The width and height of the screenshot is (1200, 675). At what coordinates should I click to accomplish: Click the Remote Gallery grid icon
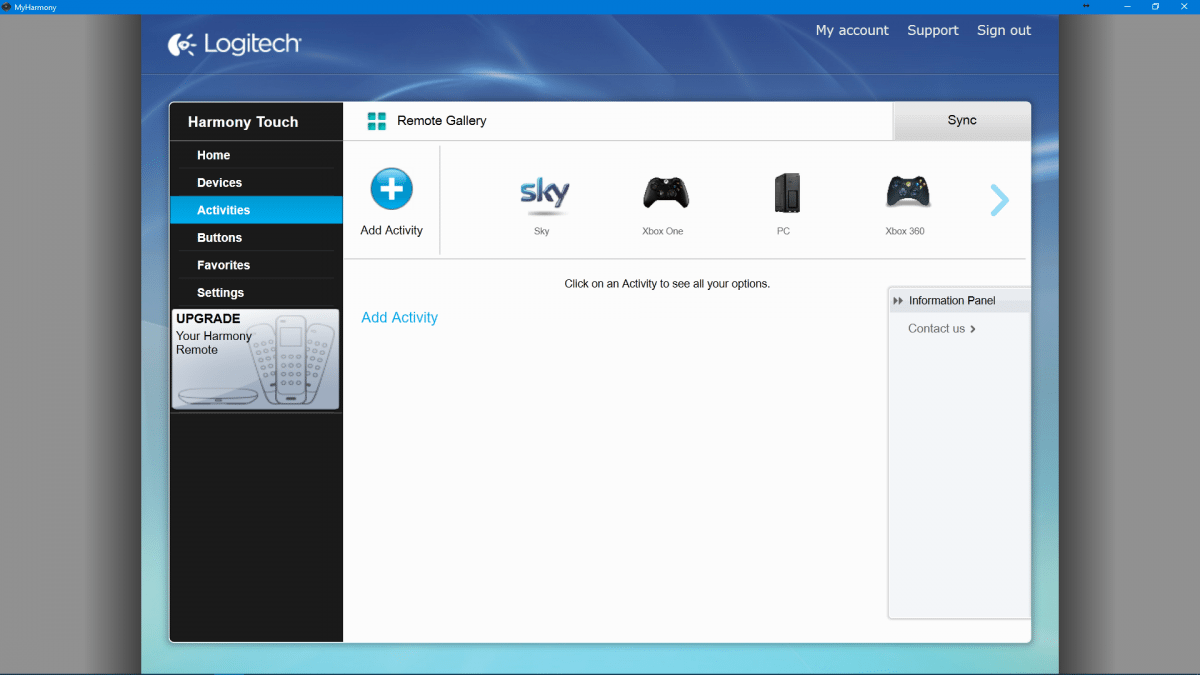(376, 121)
